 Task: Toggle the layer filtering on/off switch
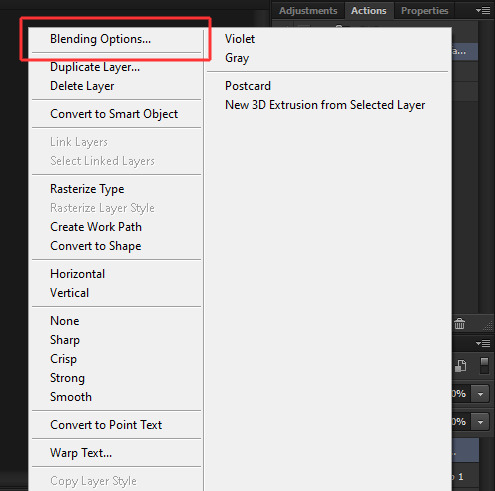coord(484,366)
